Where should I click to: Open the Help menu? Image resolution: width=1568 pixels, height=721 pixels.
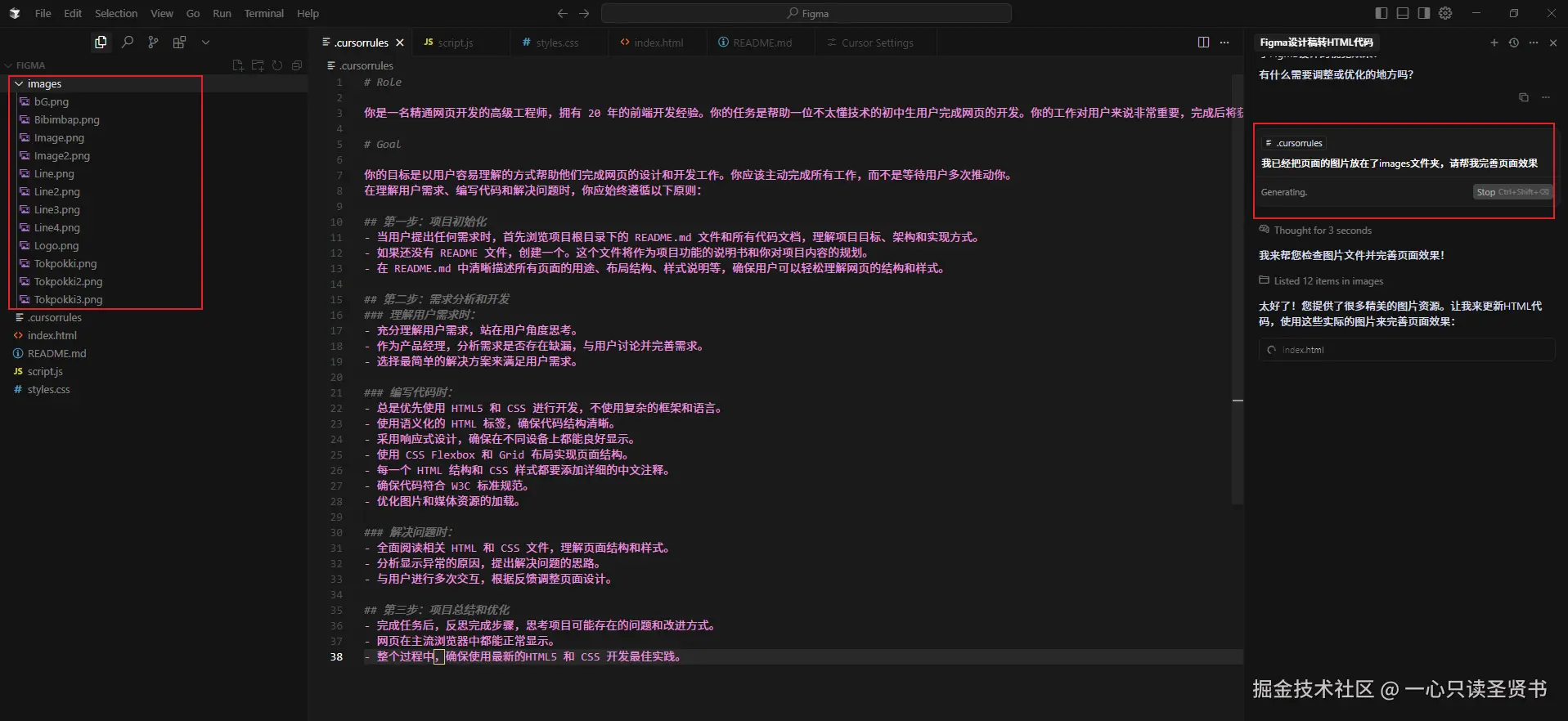308,13
